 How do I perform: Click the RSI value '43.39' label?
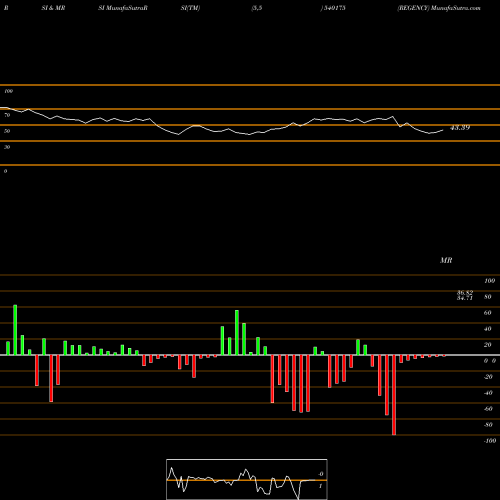point(460,128)
